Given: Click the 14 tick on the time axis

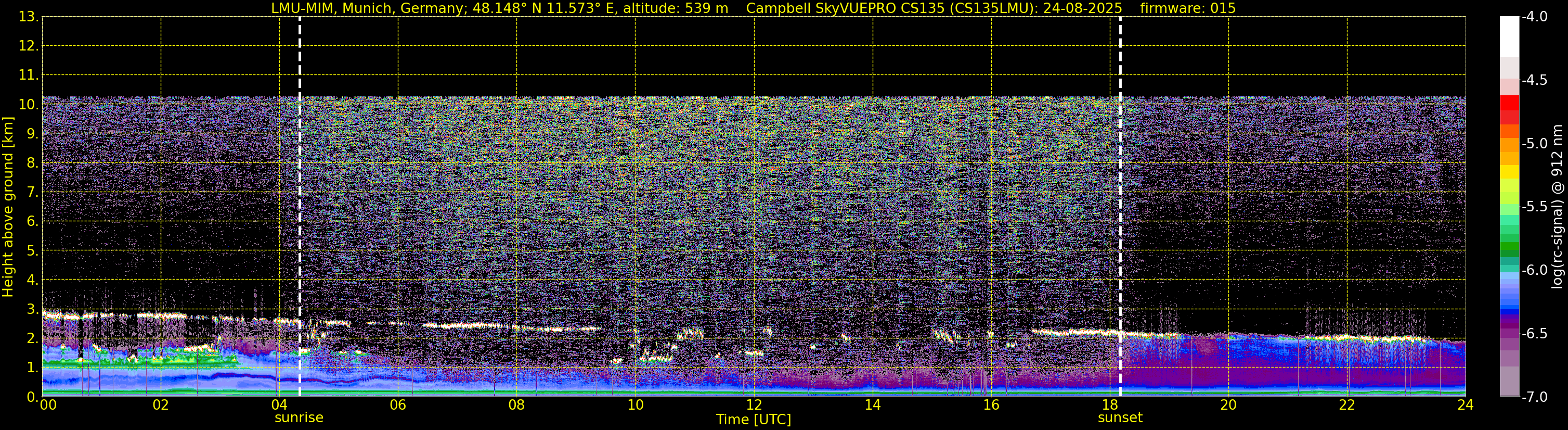Looking at the screenshot, I should click(x=873, y=406).
